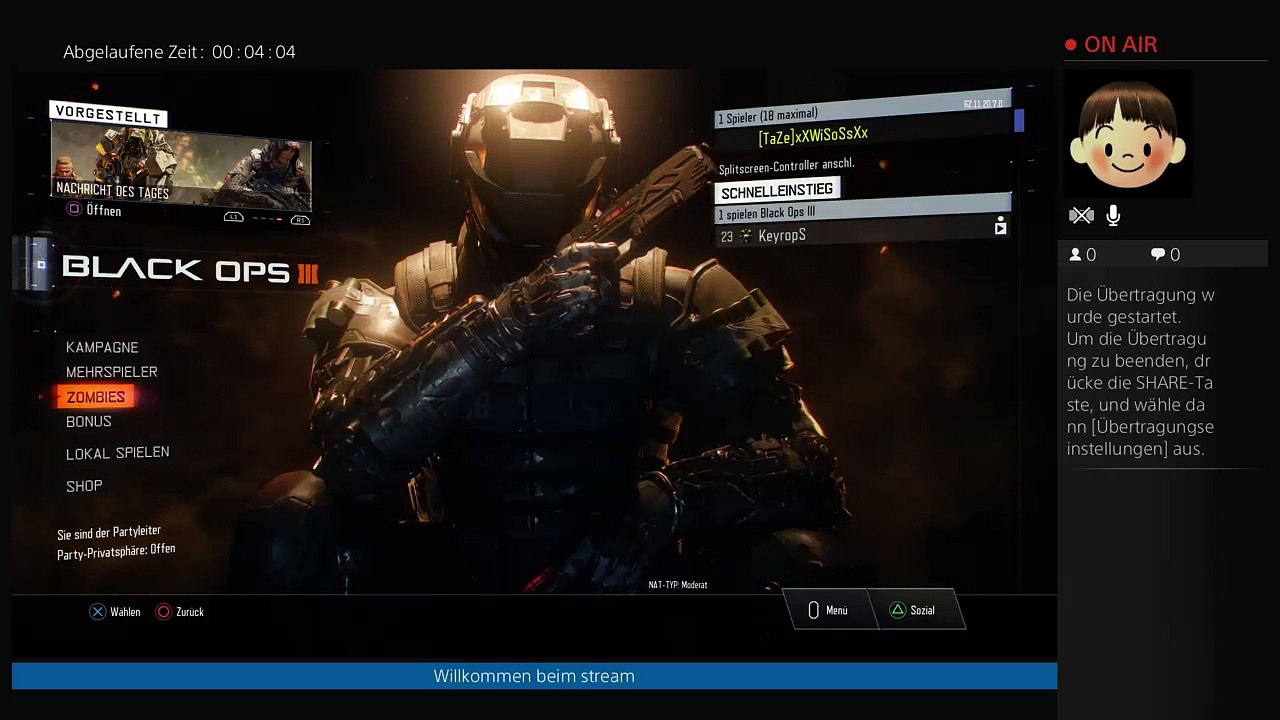The width and height of the screenshot is (1280, 720).
Task: Select MEHRSPIELER from the main menu
Action: click(x=112, y=372)
